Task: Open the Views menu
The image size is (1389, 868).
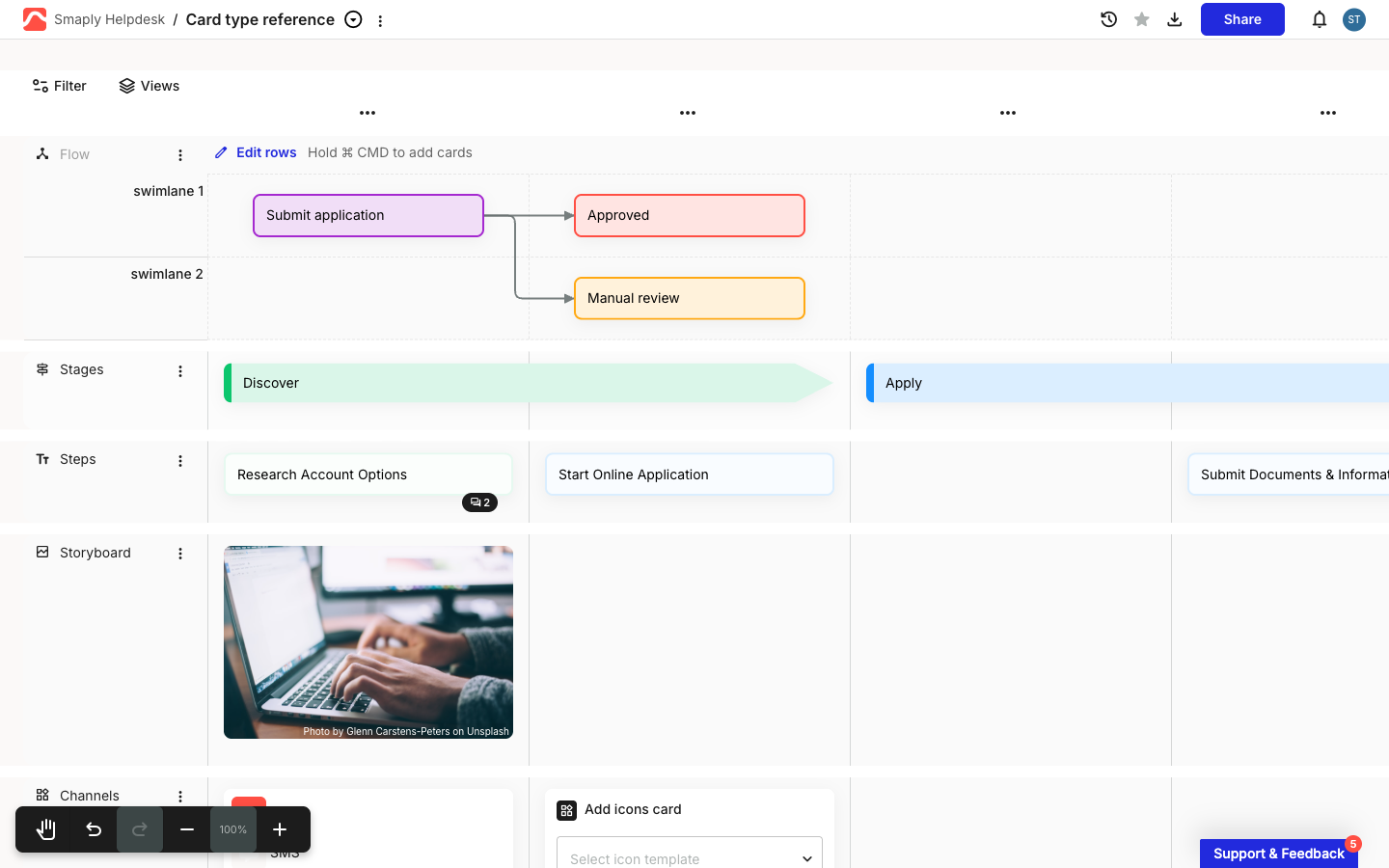Action: [x=150, y=86]
